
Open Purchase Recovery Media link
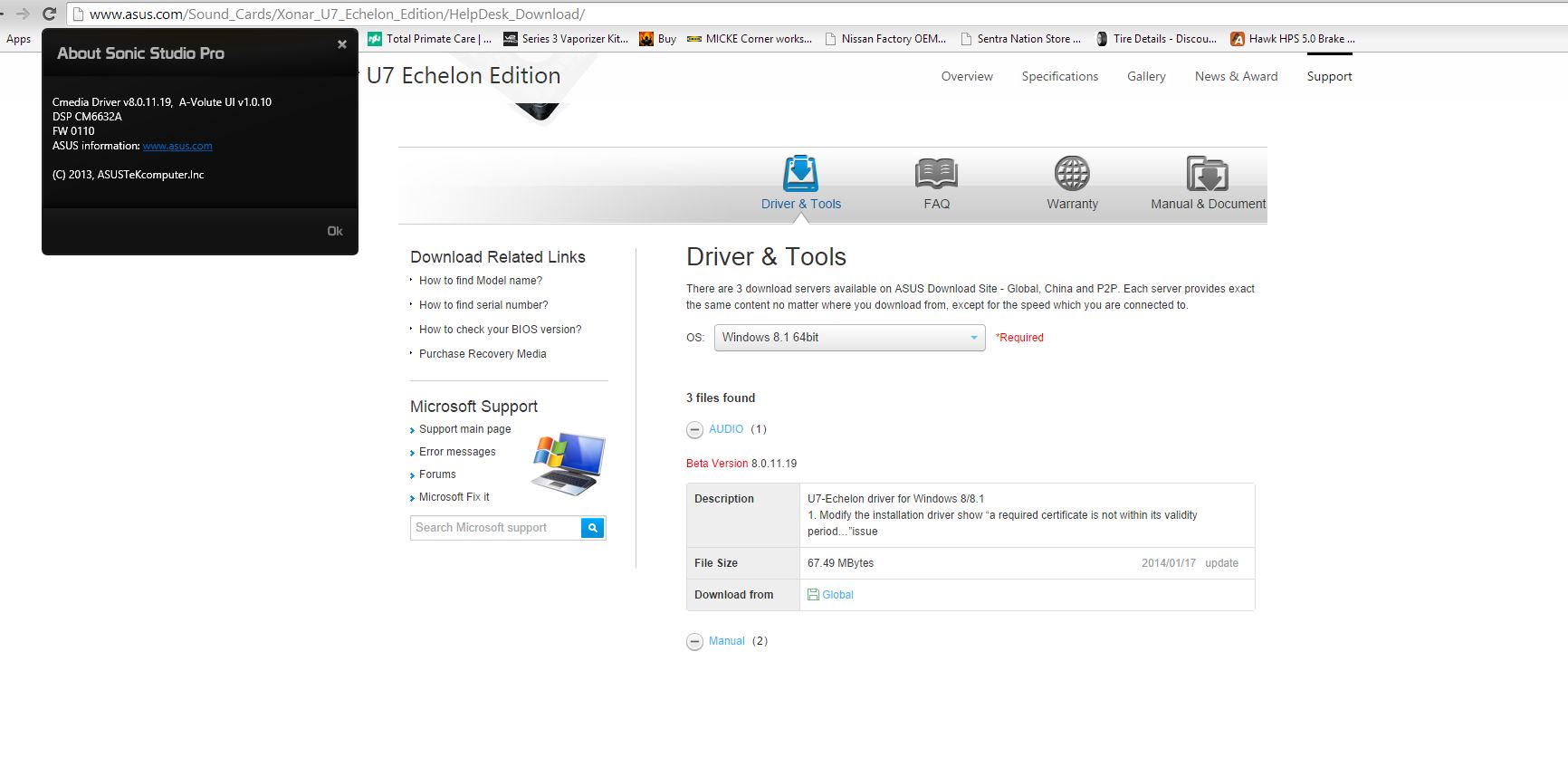point(483,354)
